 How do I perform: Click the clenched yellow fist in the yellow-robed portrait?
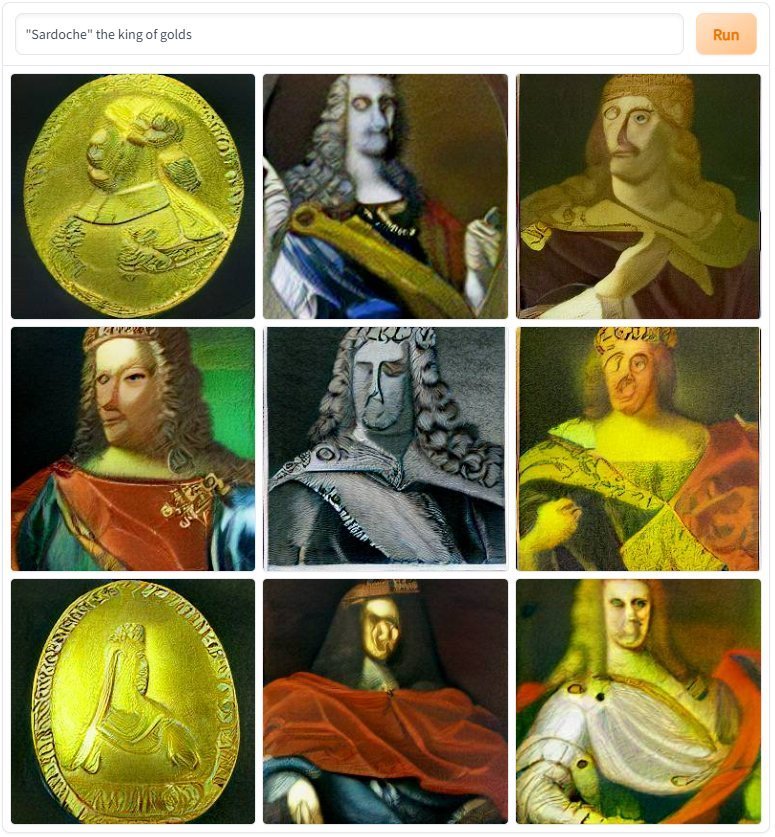click(x=557, y=515)
